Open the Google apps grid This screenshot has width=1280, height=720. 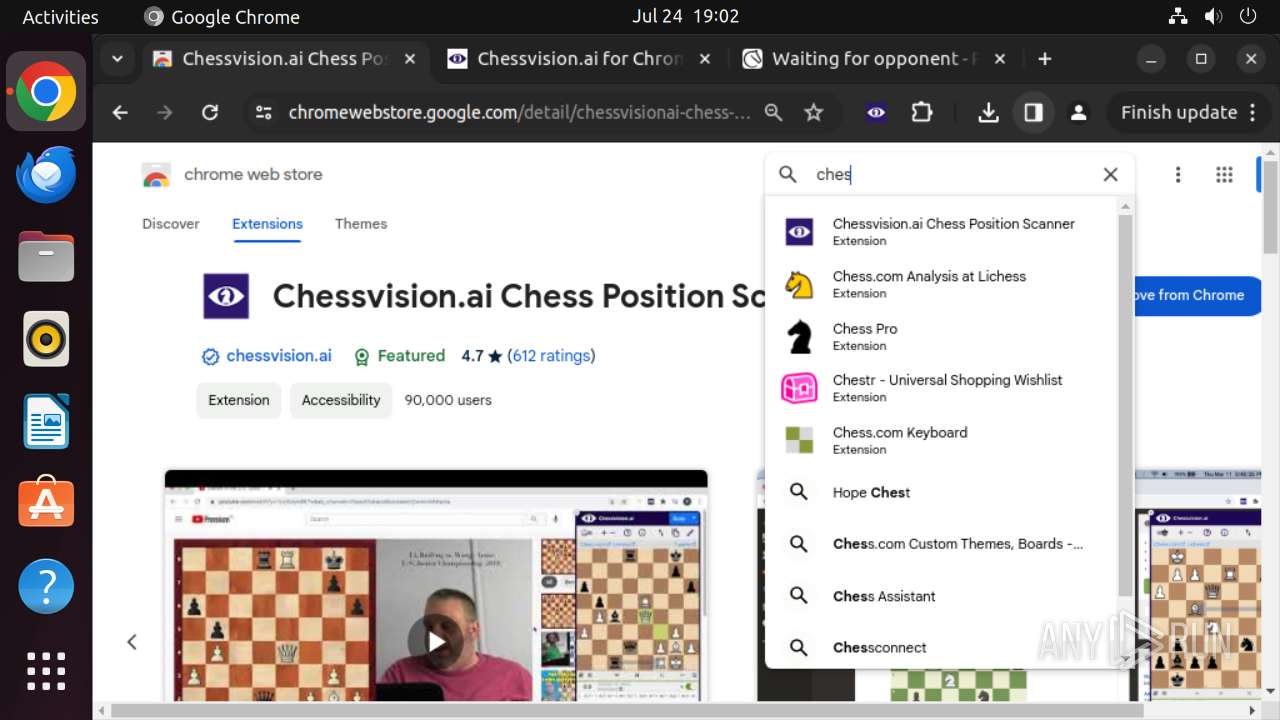[x=1224, y=175]
